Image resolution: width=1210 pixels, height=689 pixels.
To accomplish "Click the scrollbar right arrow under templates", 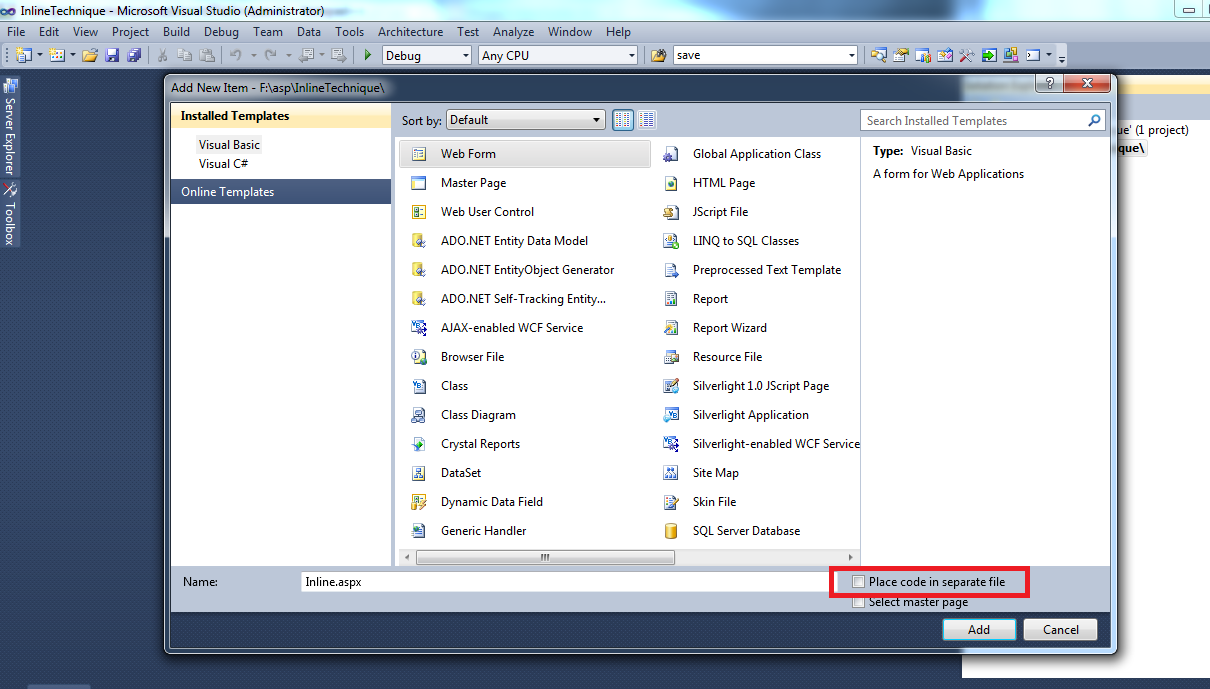I will [x=850, y=557].
